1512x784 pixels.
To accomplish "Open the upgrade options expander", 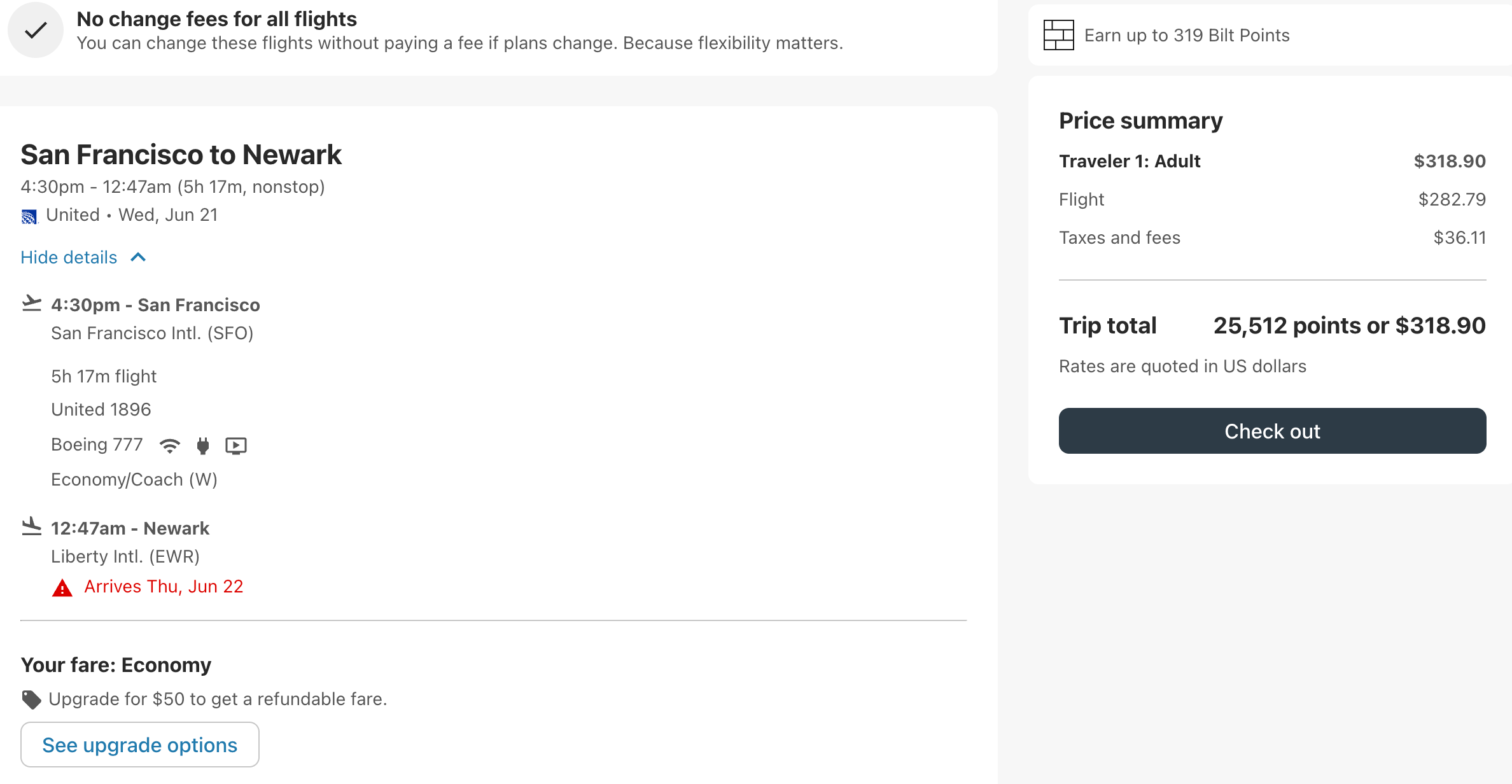I will tap(139, 744).
